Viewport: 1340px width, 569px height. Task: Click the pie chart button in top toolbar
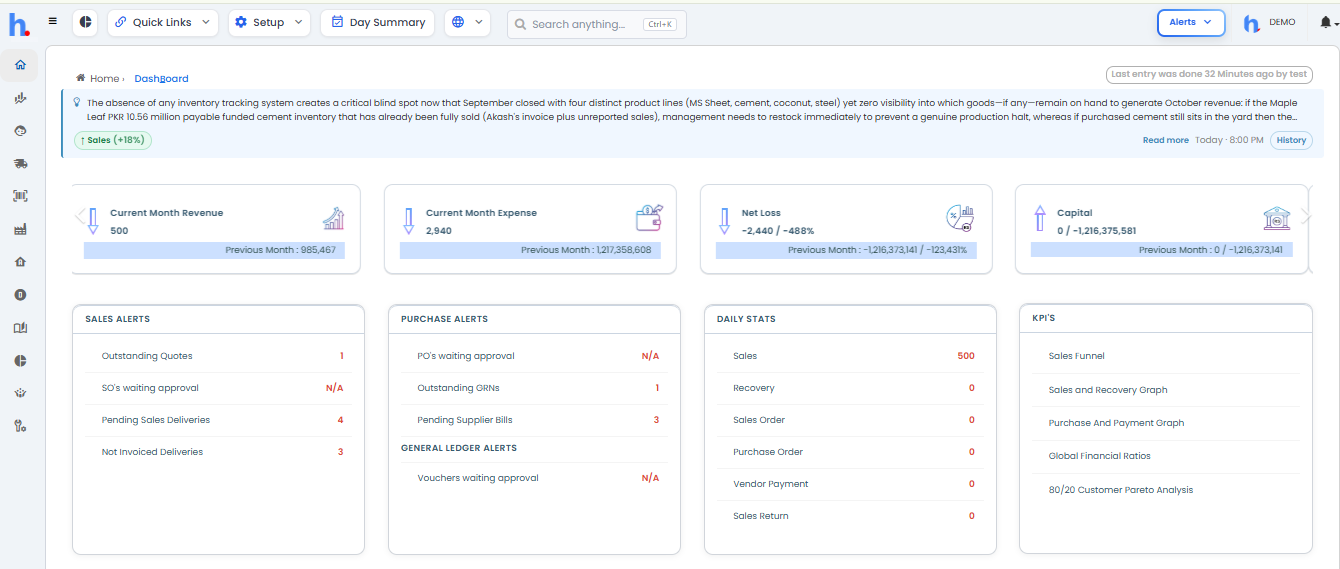point(85,22)
